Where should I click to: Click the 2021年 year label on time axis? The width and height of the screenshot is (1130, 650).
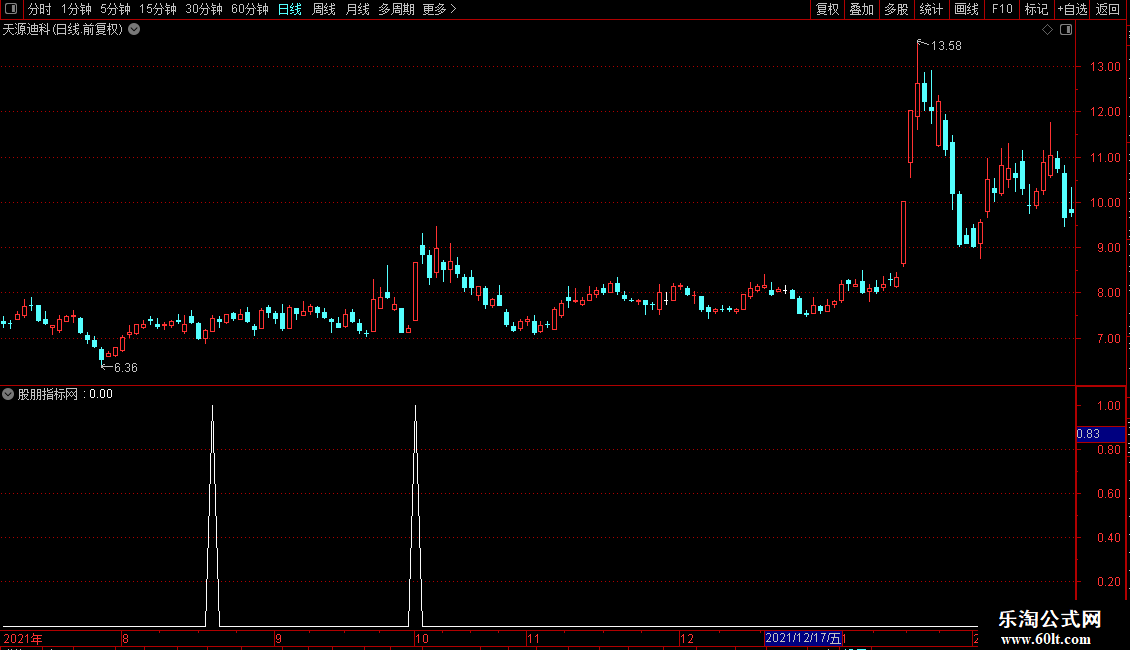pos(23,638)
